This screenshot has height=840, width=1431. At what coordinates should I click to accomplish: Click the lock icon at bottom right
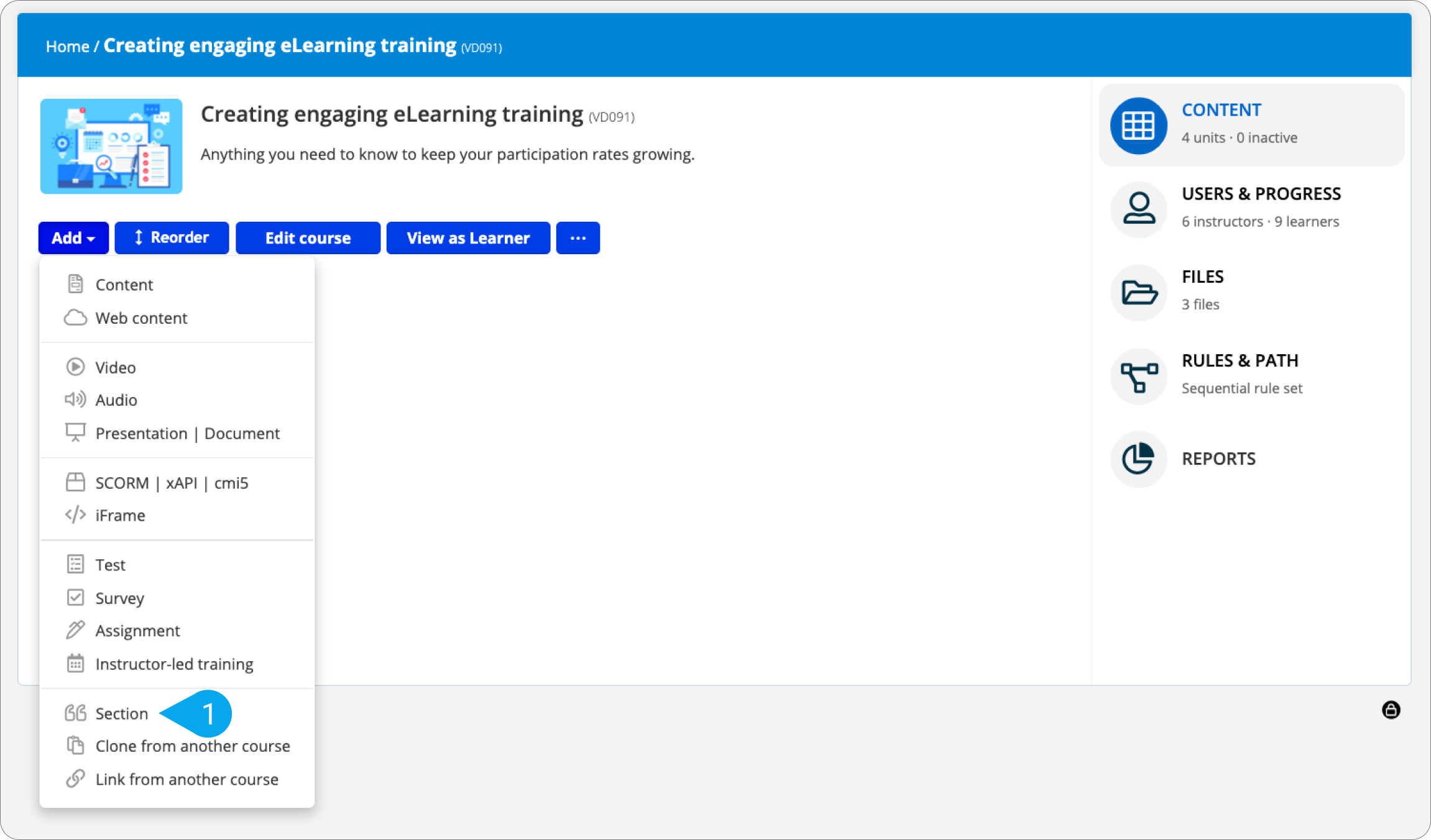tap(1391, 710)
